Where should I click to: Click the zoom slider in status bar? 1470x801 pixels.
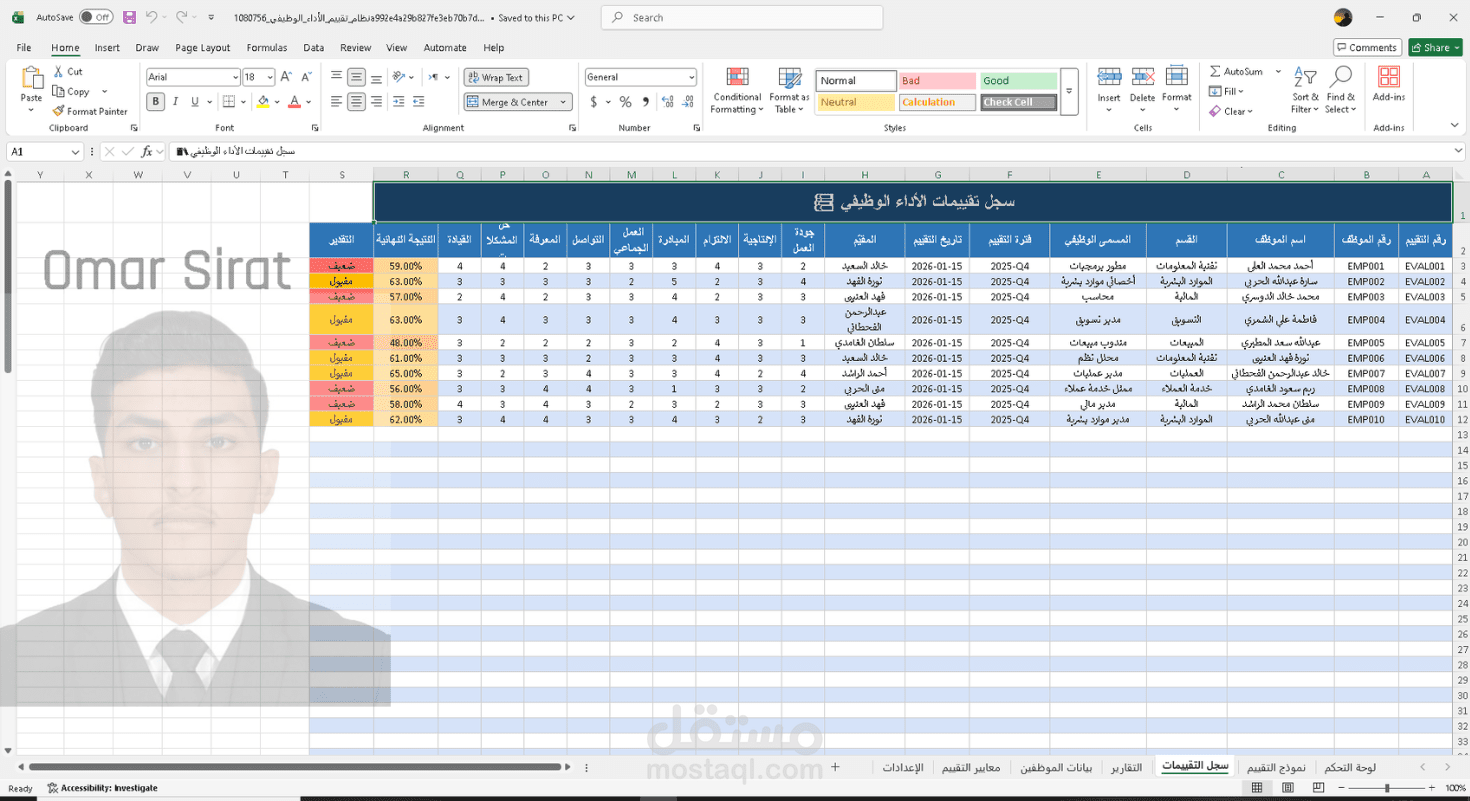[1387, 788]
